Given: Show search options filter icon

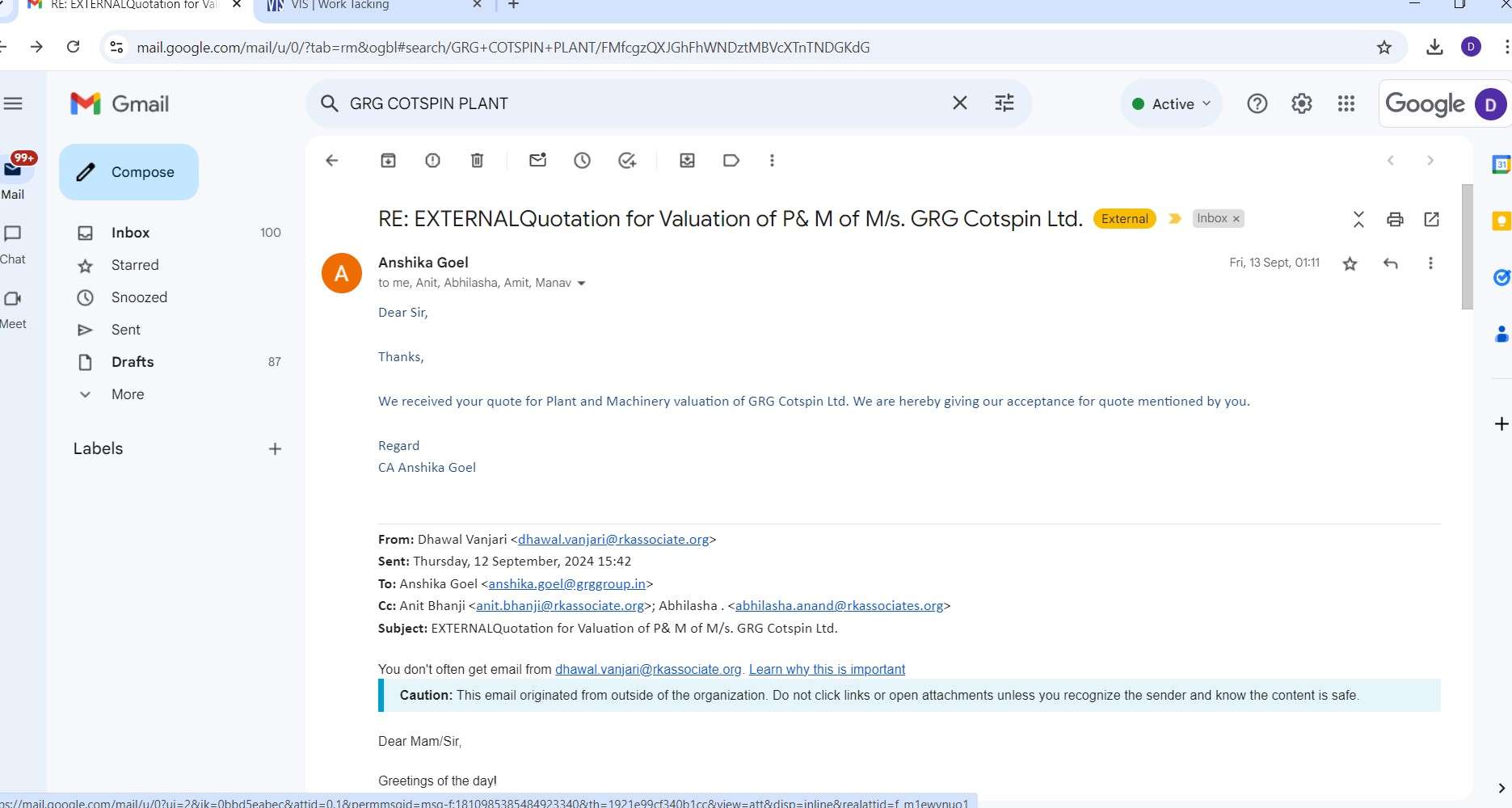Looking at the screenshot, I should point(1004,103).
